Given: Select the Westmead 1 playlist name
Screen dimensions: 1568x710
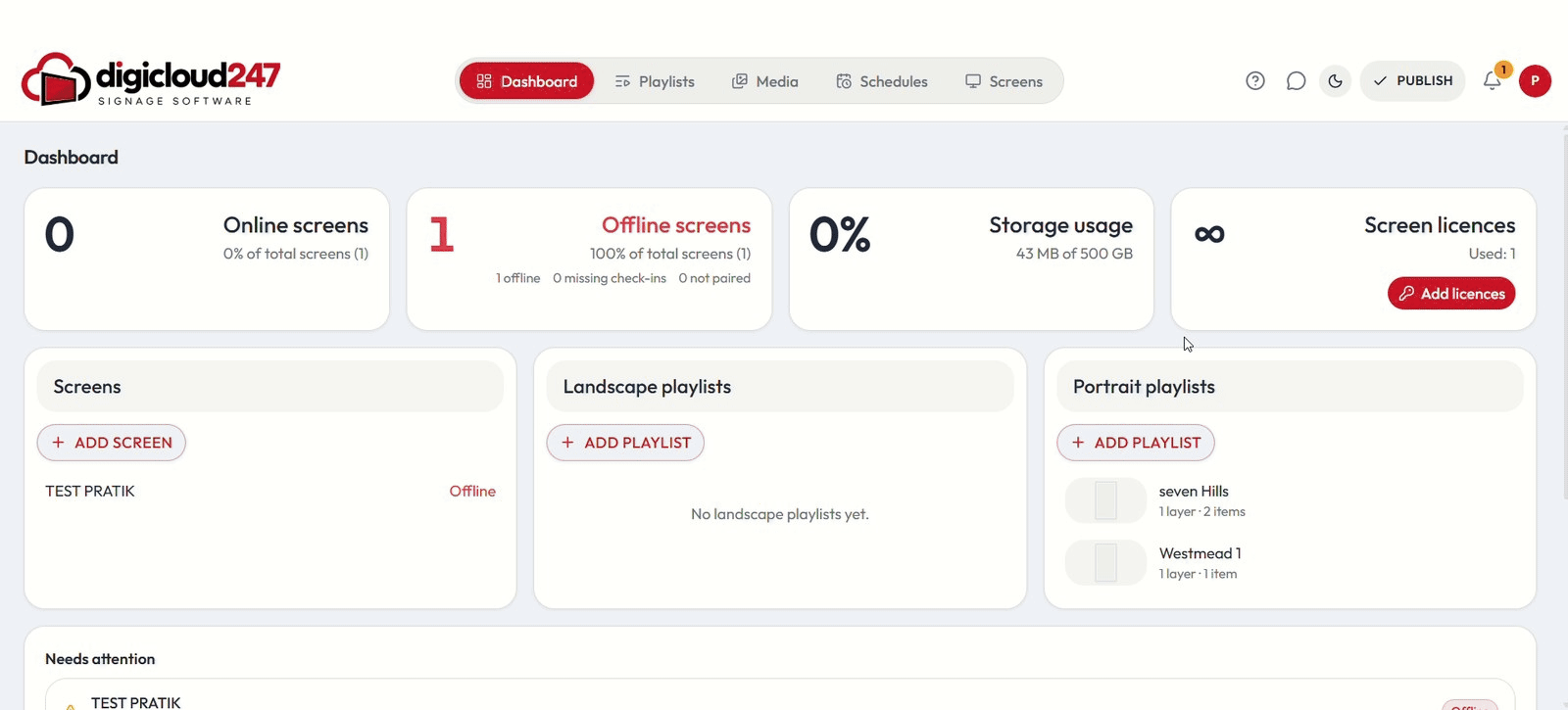Looking at the screenshot, I should pos(1200,553).
